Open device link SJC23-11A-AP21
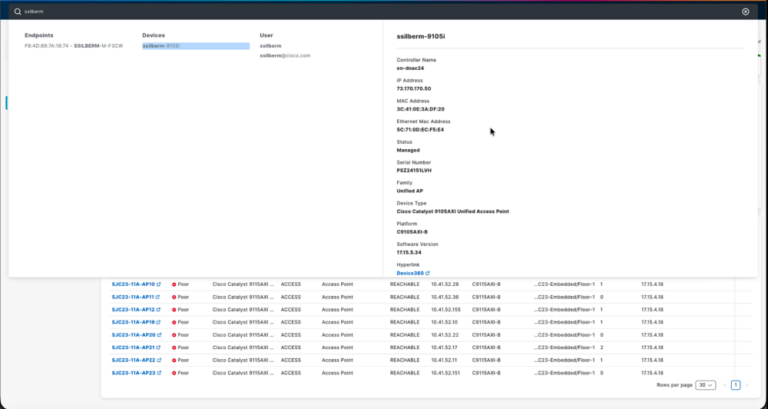768x409 pixels. [133, 348]
